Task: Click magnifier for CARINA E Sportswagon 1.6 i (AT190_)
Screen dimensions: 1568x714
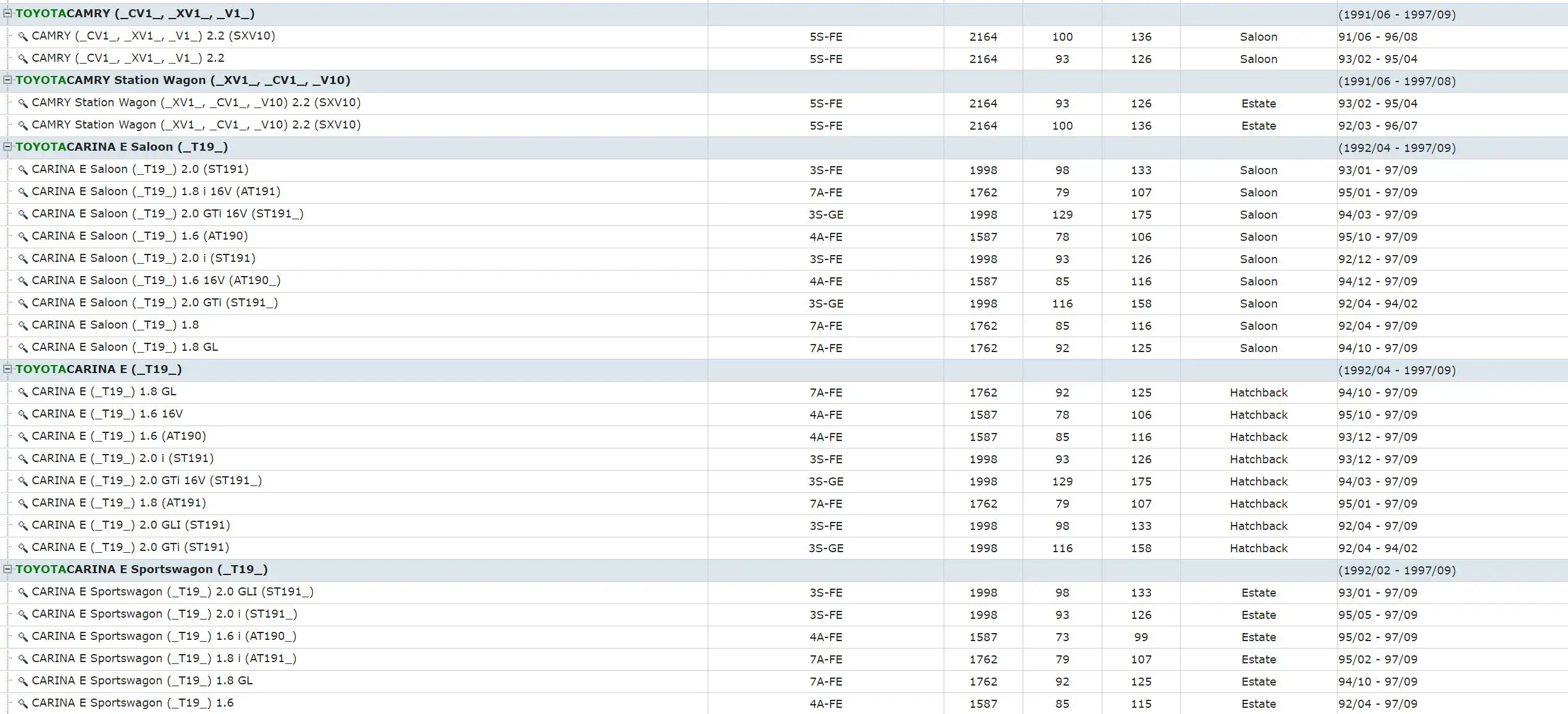Action: click(23, 637)
